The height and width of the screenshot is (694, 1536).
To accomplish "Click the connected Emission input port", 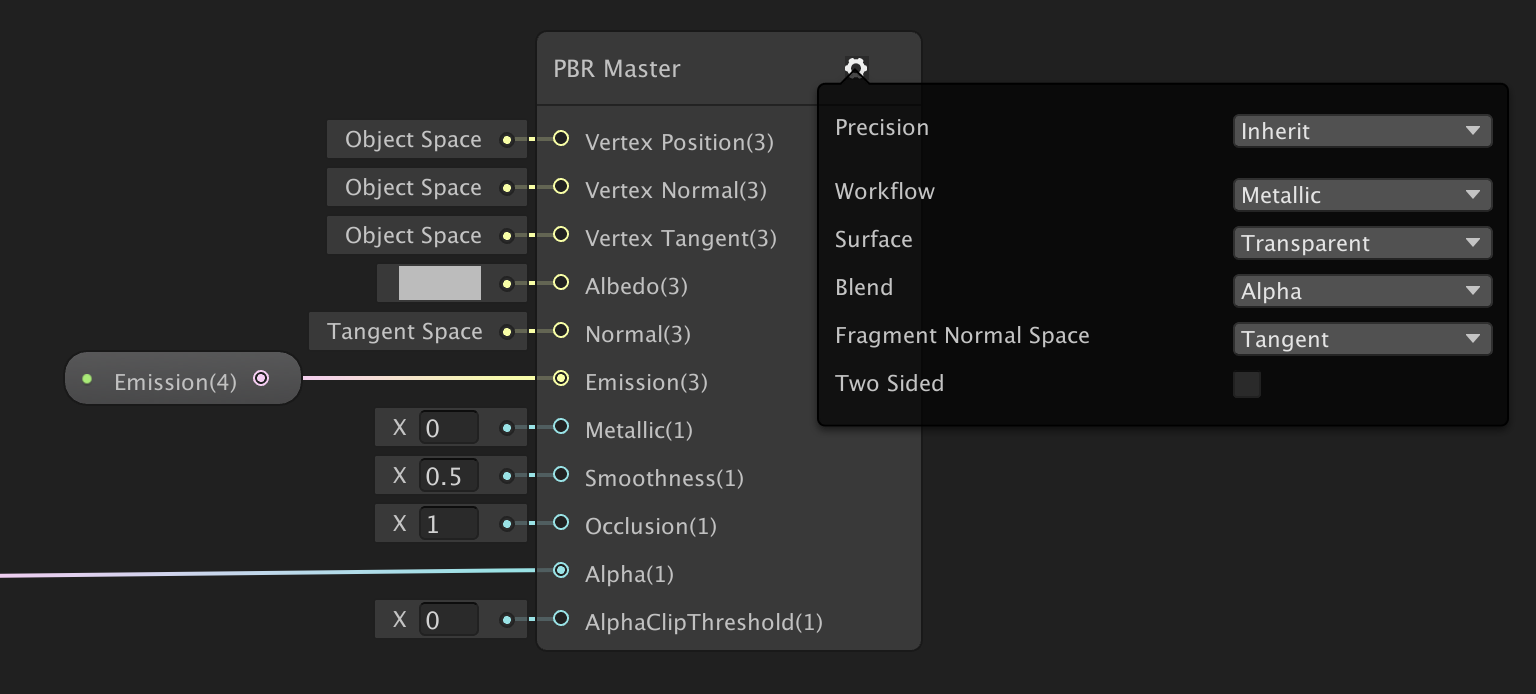I will 561,379.
